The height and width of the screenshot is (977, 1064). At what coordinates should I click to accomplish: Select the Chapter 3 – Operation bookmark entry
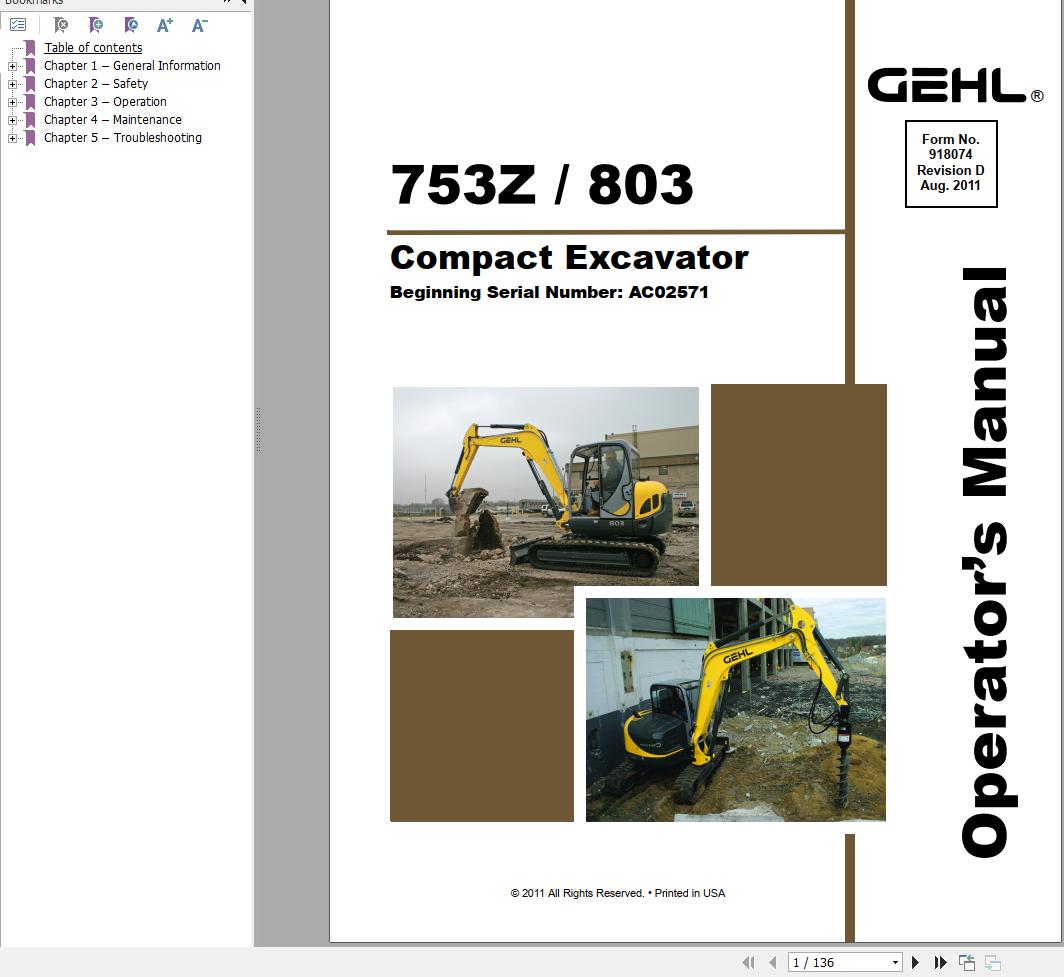coord(105,102)
